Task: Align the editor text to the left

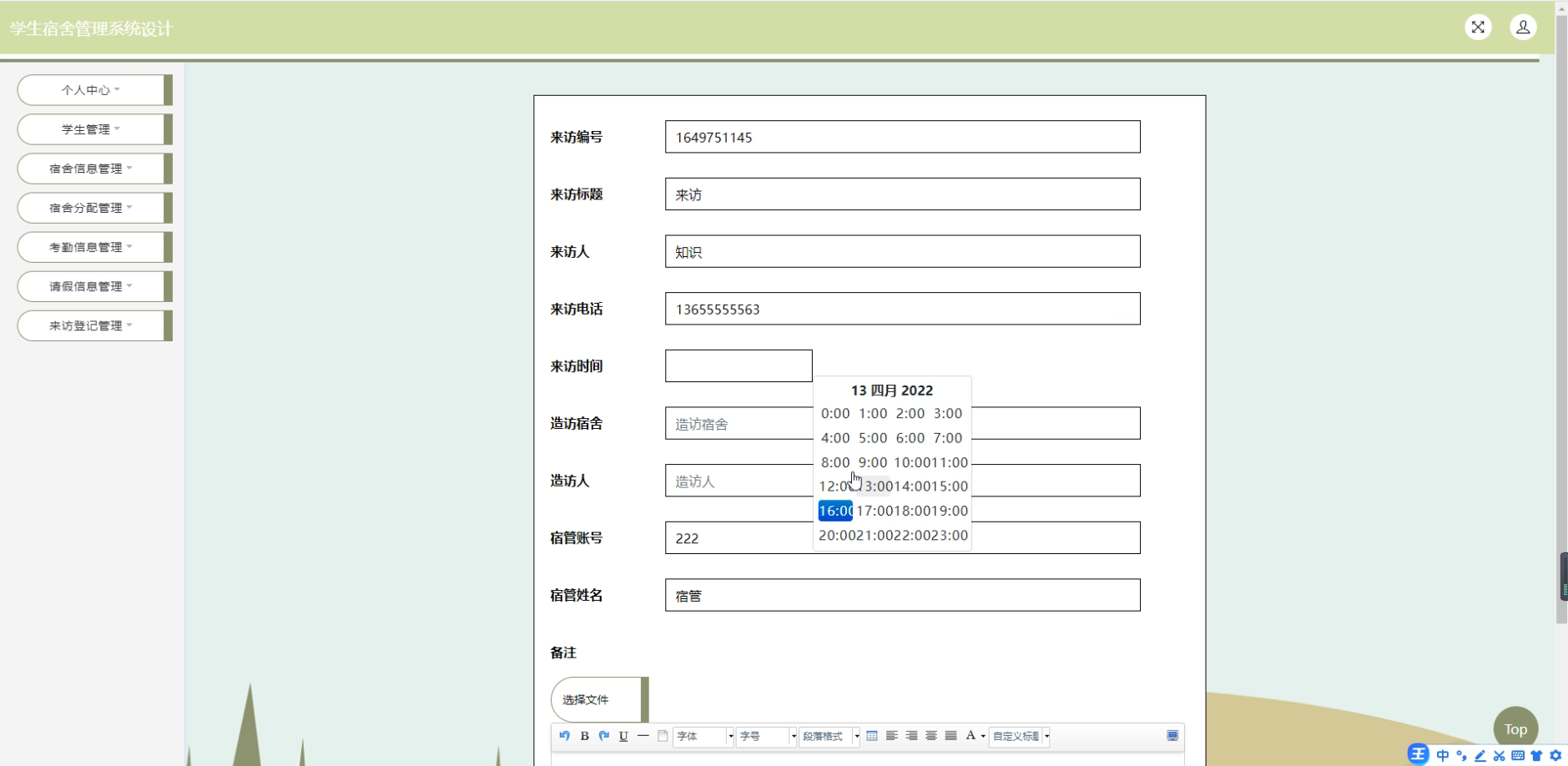Action: coord(891,736)
